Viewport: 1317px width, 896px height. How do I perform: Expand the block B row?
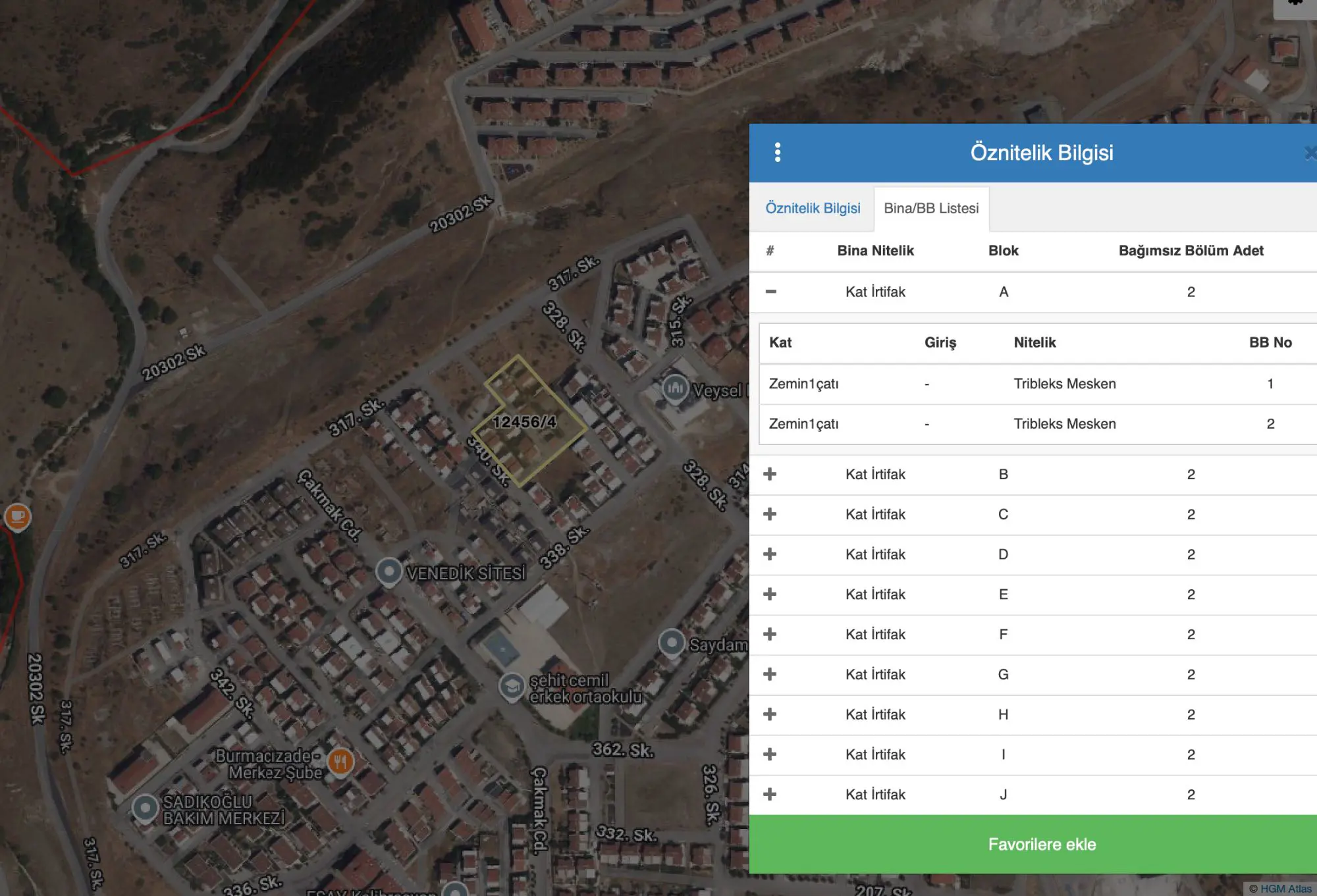click(x=770, y=474)
